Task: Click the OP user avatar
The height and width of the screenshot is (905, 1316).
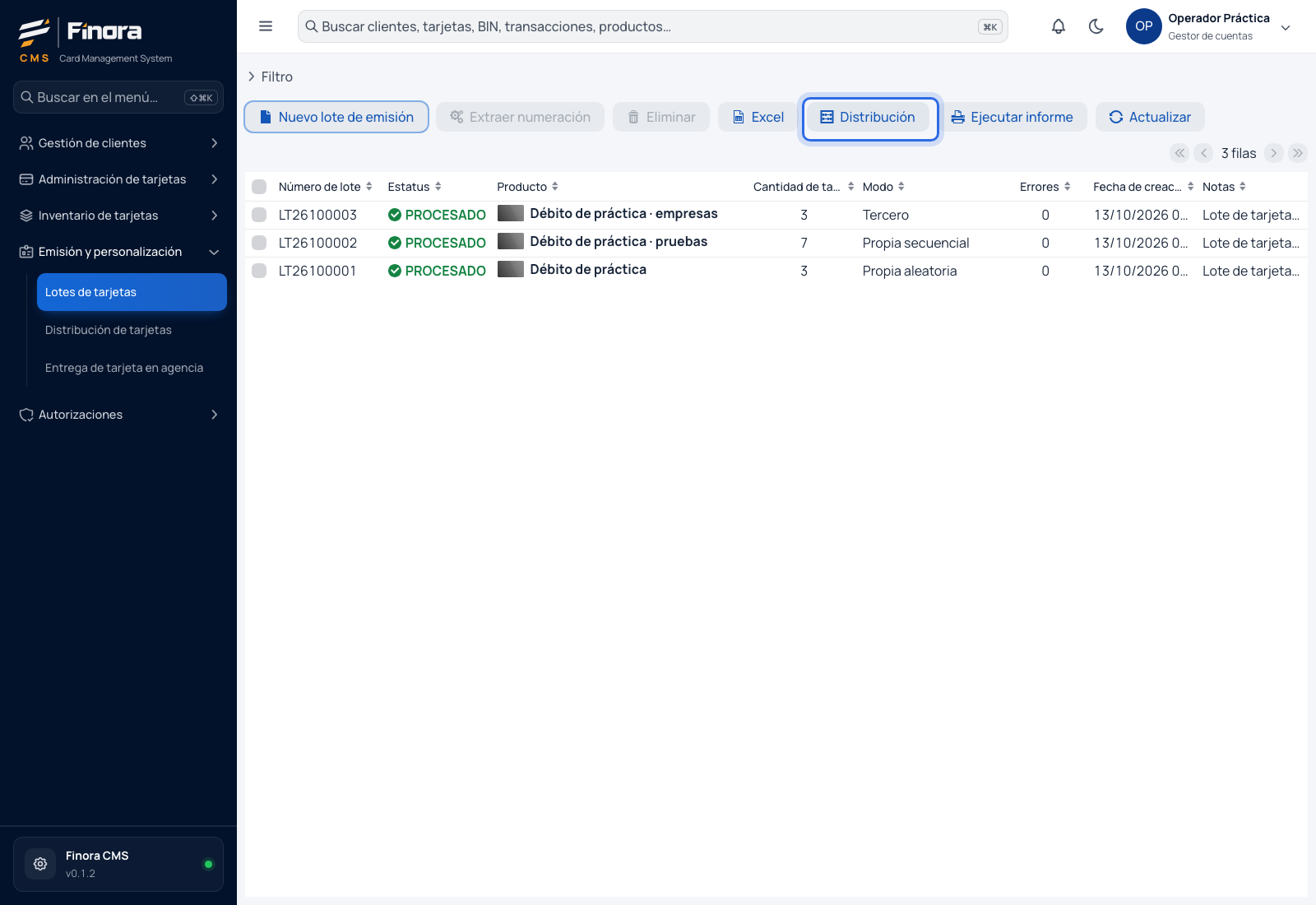Action: (x=1144, y=26)
